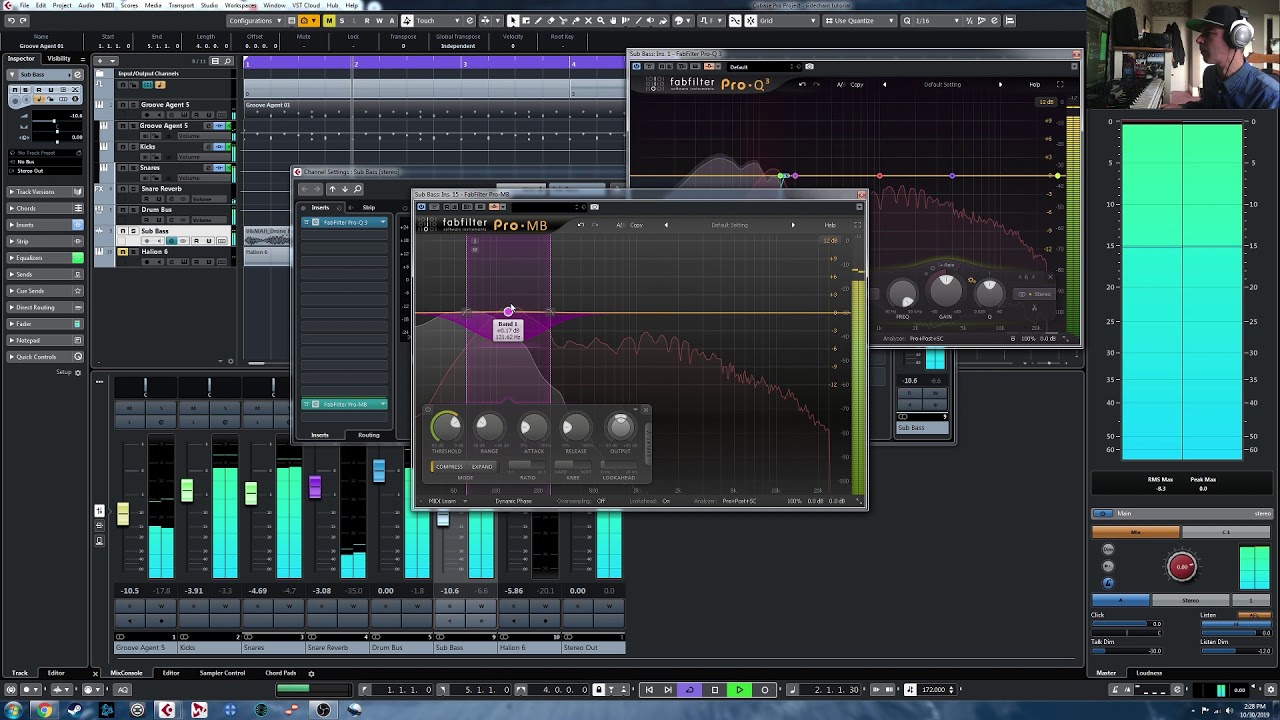Toggle Pro-MB plugin power bypass button
Screen dimensions: 1280x720
pyautogui.click(x=421, y=207)
